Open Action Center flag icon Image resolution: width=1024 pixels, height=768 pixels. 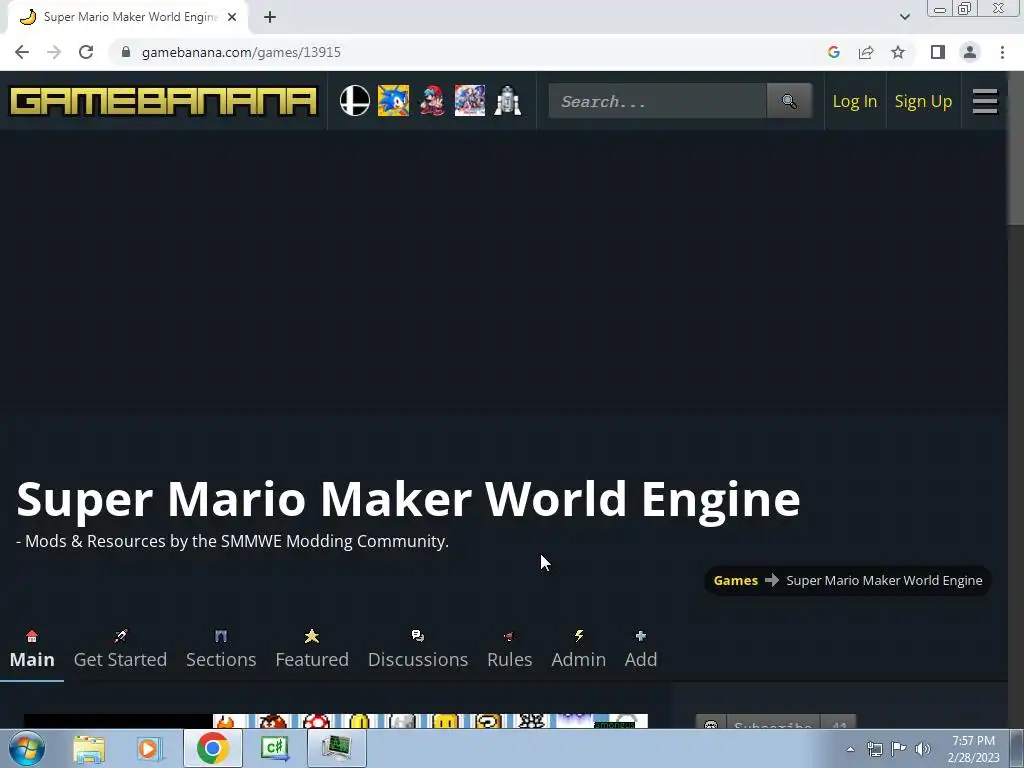pos(899,749)
